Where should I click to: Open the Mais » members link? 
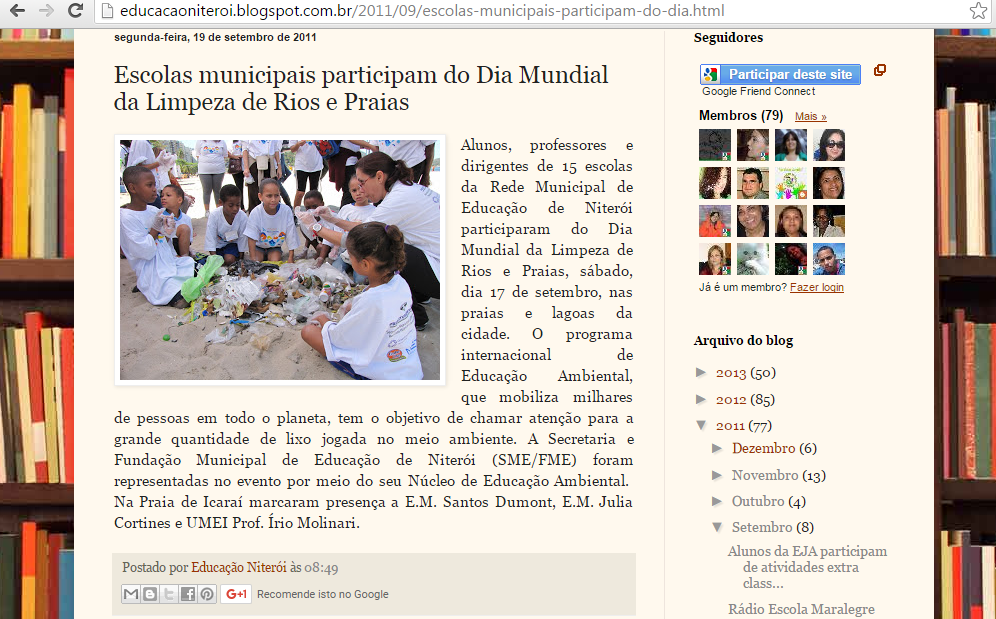point(811,116)
